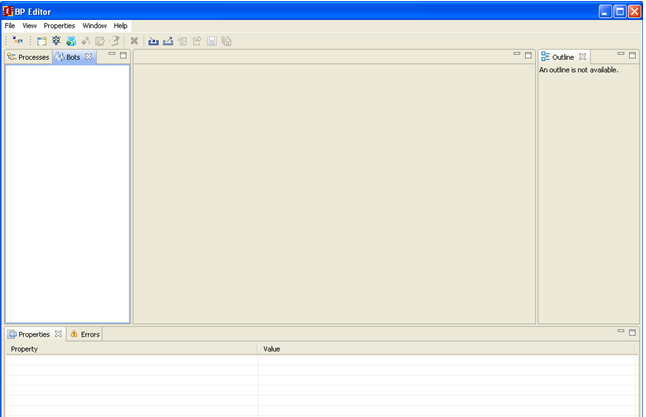Click the Property column header
This screenshot has width=646, height=417.
(x=132, y=349)
